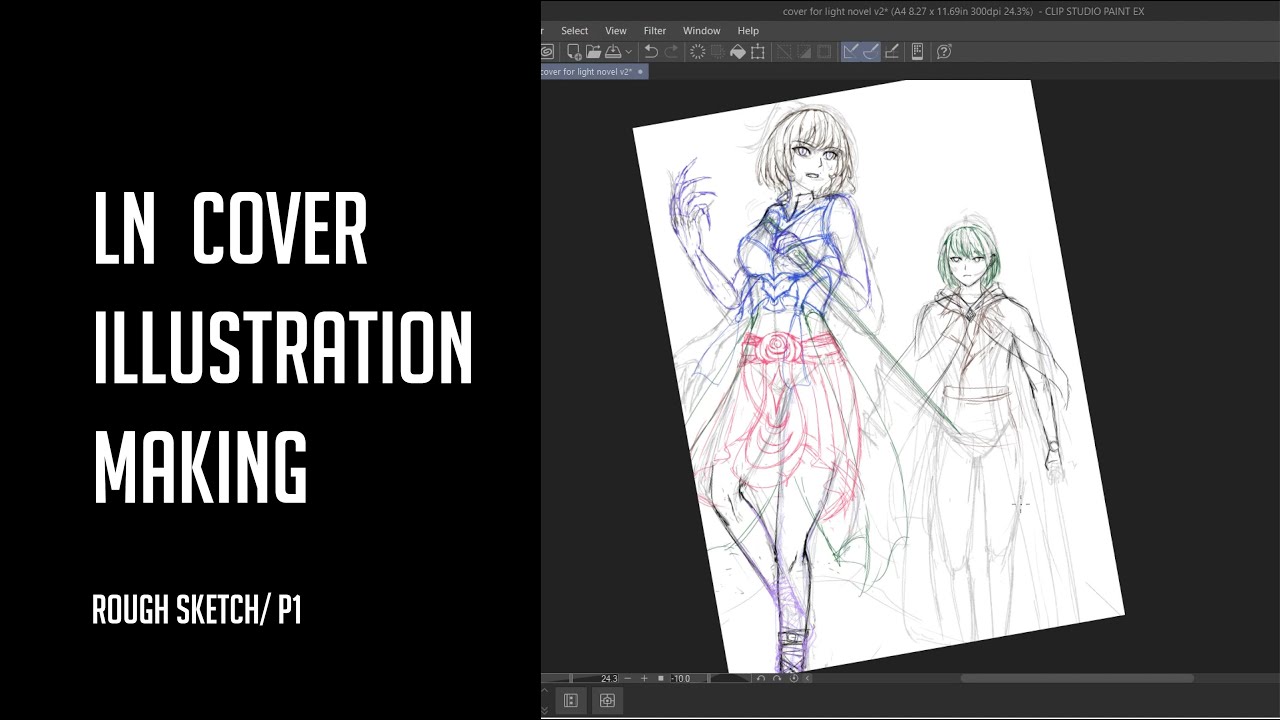Click the Clear (dotted circle) toolbar icon

click(x=697, y=52)
